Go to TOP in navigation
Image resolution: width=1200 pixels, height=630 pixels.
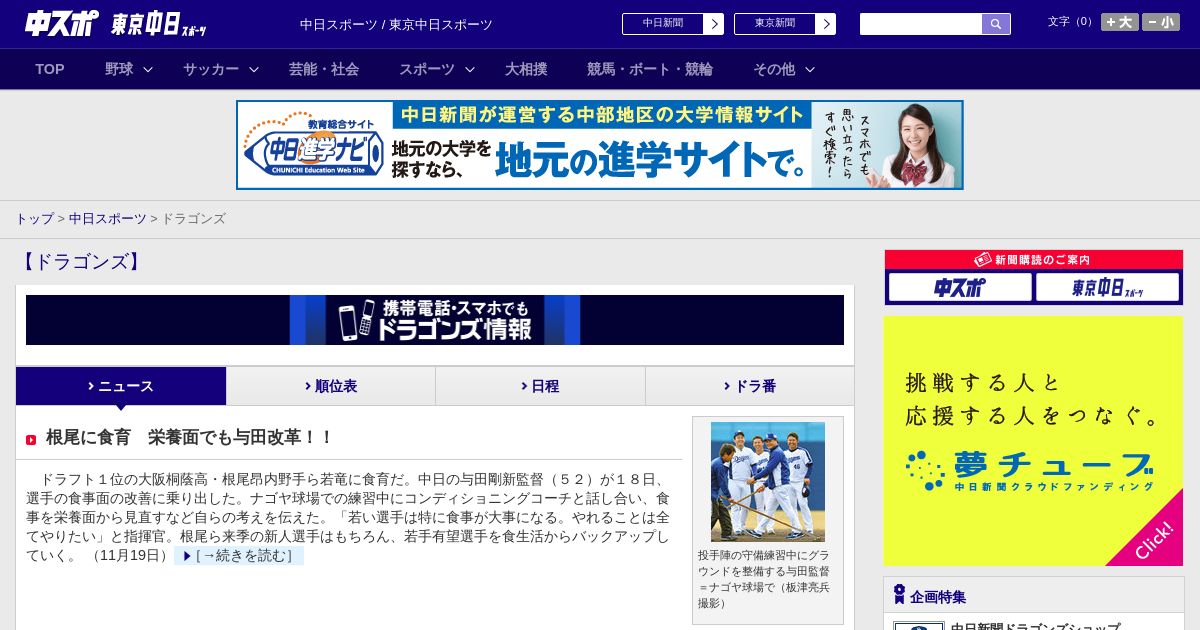(50, 69)
